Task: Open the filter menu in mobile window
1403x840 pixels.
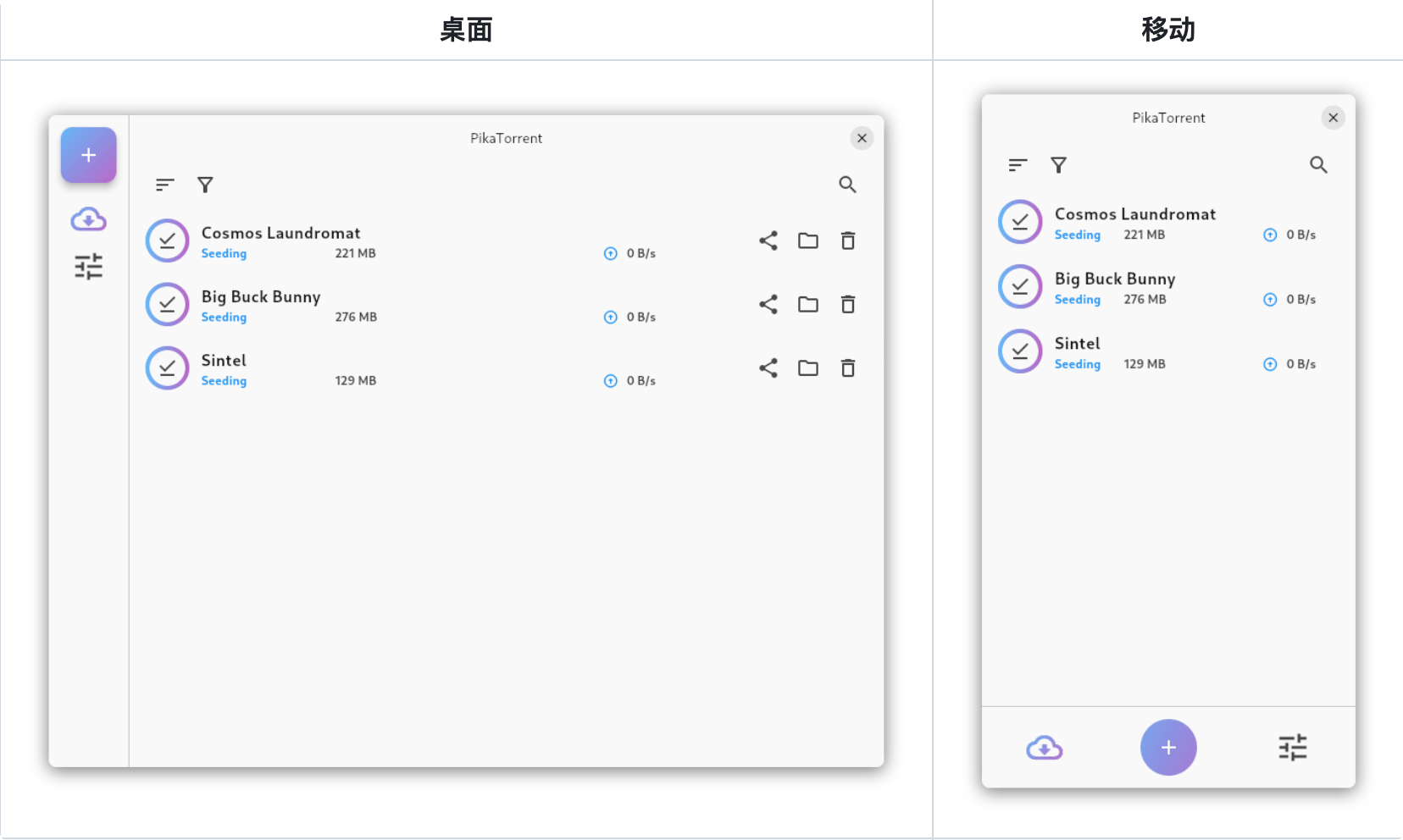Action: (1058, 165)
